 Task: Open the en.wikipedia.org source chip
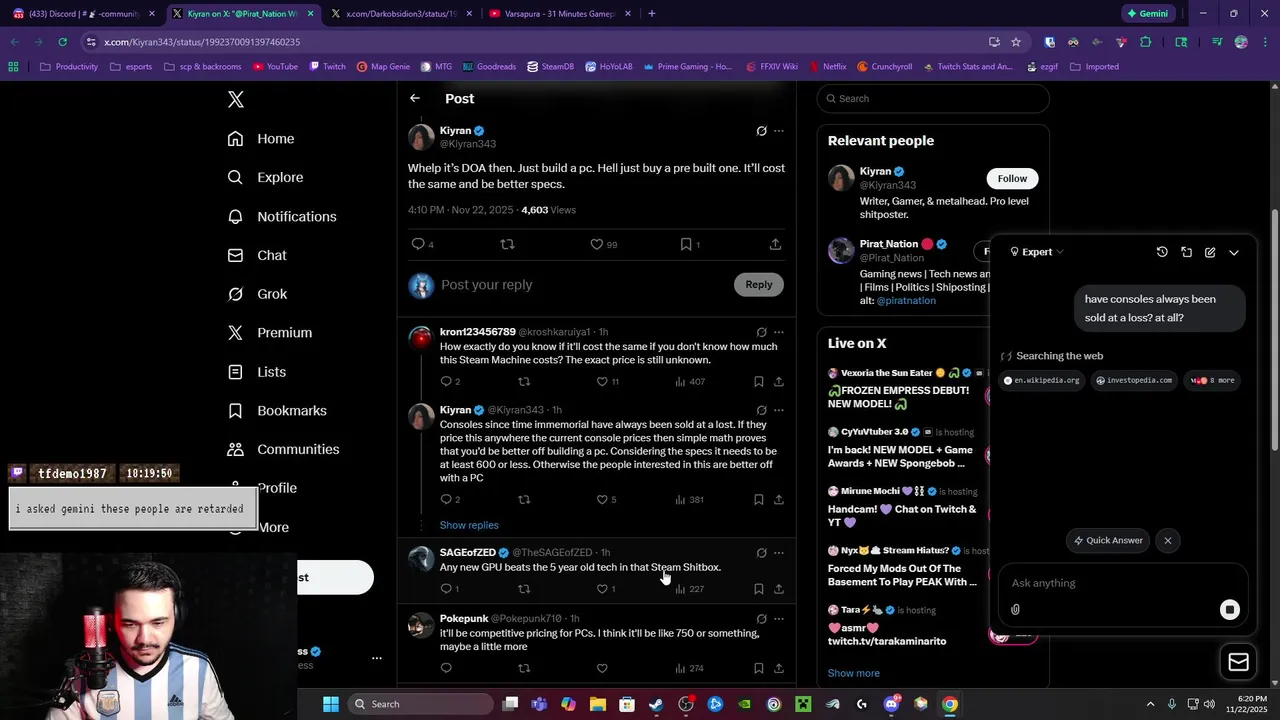point(1042,380)
